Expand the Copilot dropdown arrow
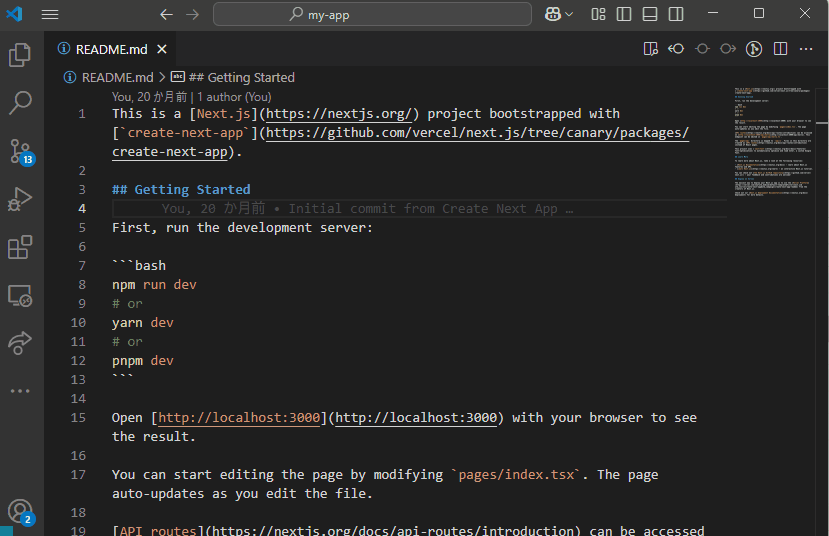 (569, 14)
